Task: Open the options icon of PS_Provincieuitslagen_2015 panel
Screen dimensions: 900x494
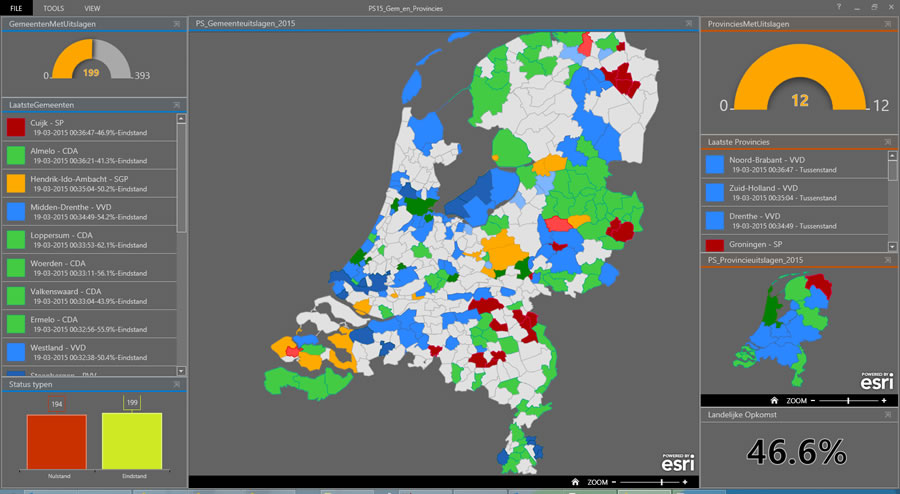Action: pos(888,260)
